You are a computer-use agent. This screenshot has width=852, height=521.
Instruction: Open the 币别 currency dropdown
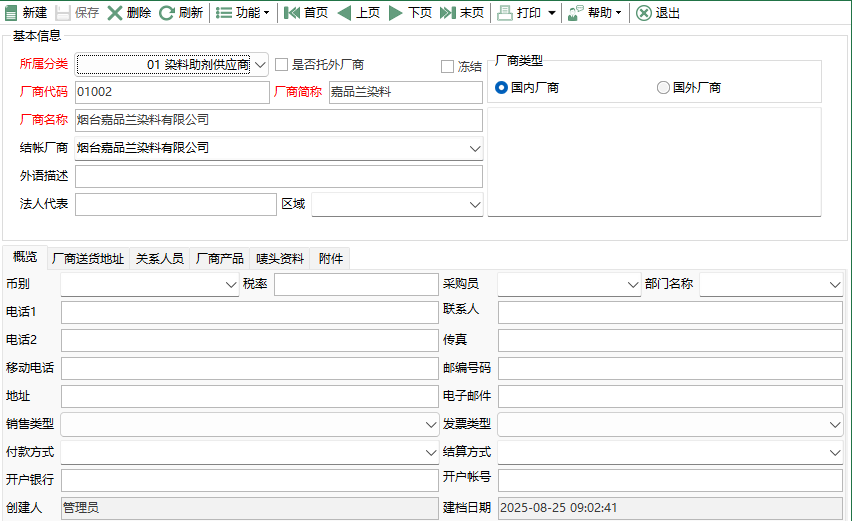click(x=231, y=284)
